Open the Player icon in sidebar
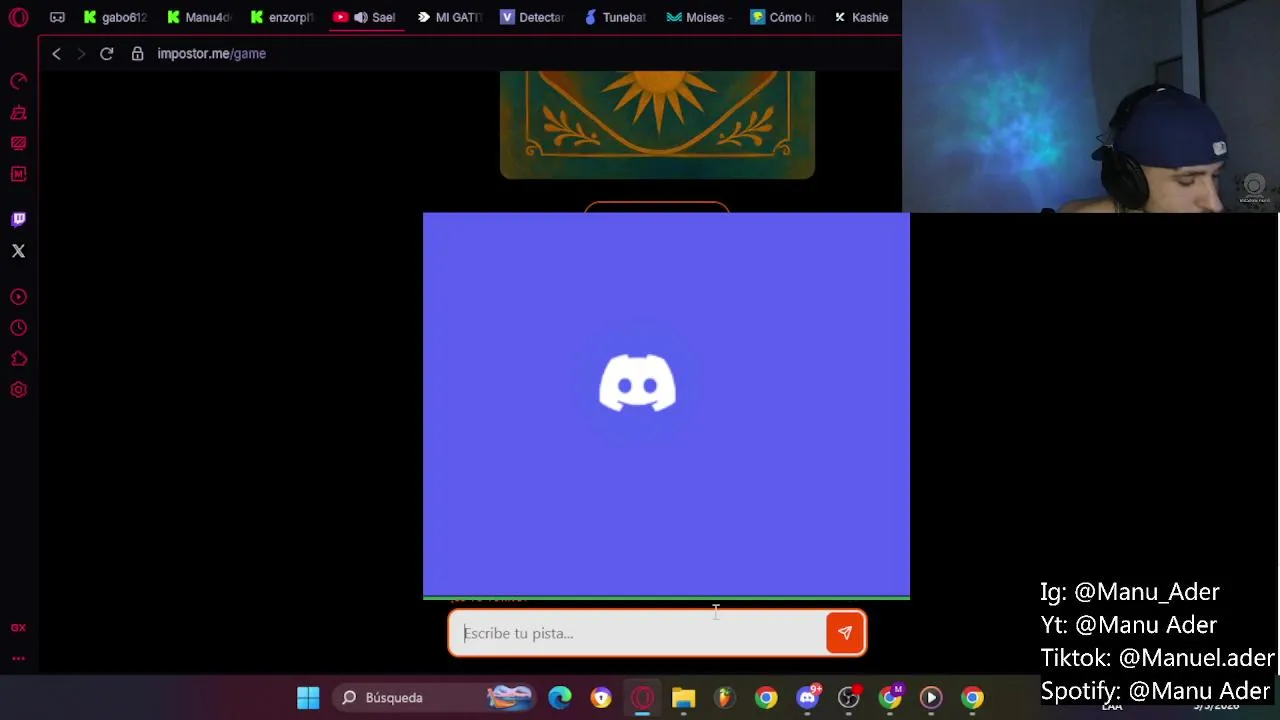1280x720 pixels. [18, 297]
